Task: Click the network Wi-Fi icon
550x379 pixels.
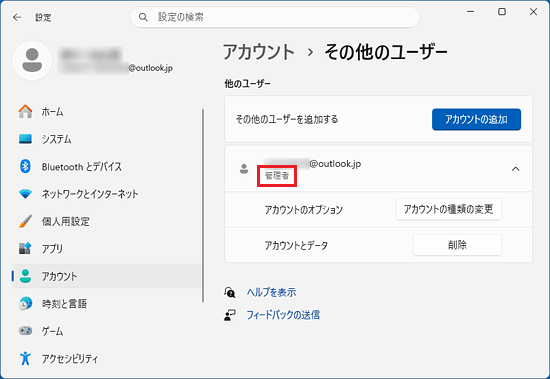Action: pyautogui.click(x=25, y=194)
